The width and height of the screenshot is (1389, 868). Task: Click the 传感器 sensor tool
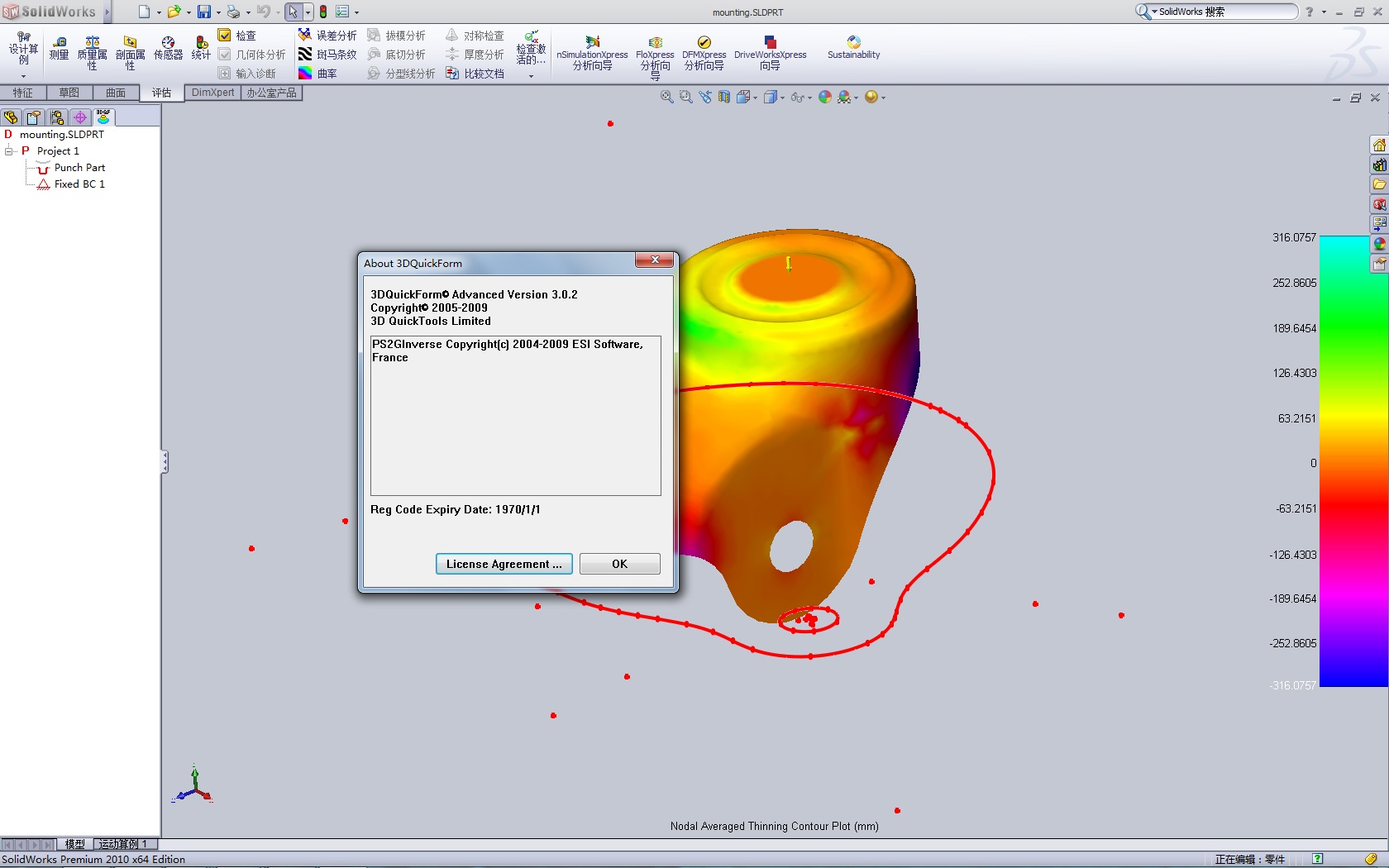(168, 48)
